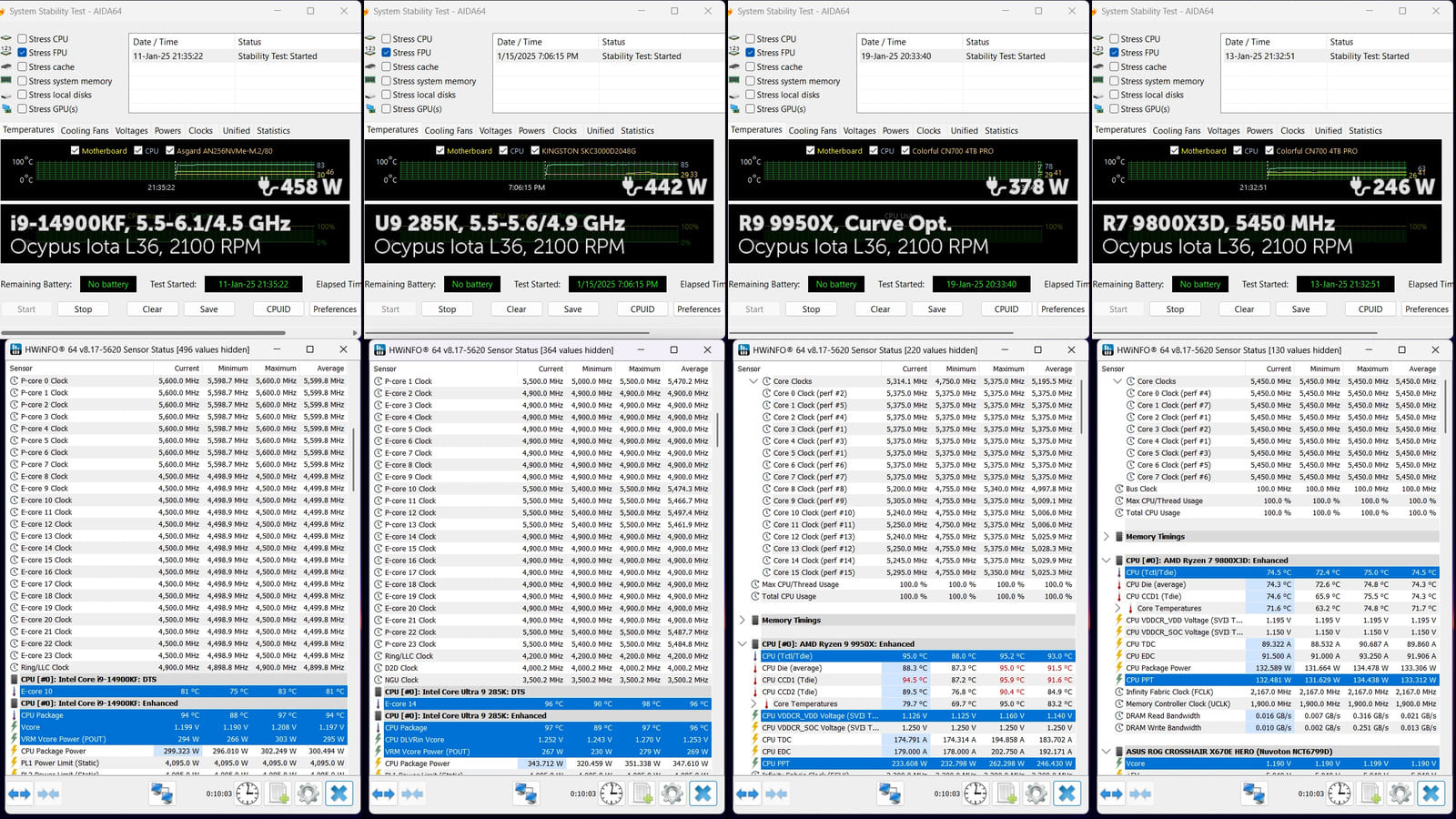The width and height of the screenshot is (1456, 819).
Task: Click log file icon in HWiNFO 220-values-hidden window
Action: click(x=1006, y=794)
